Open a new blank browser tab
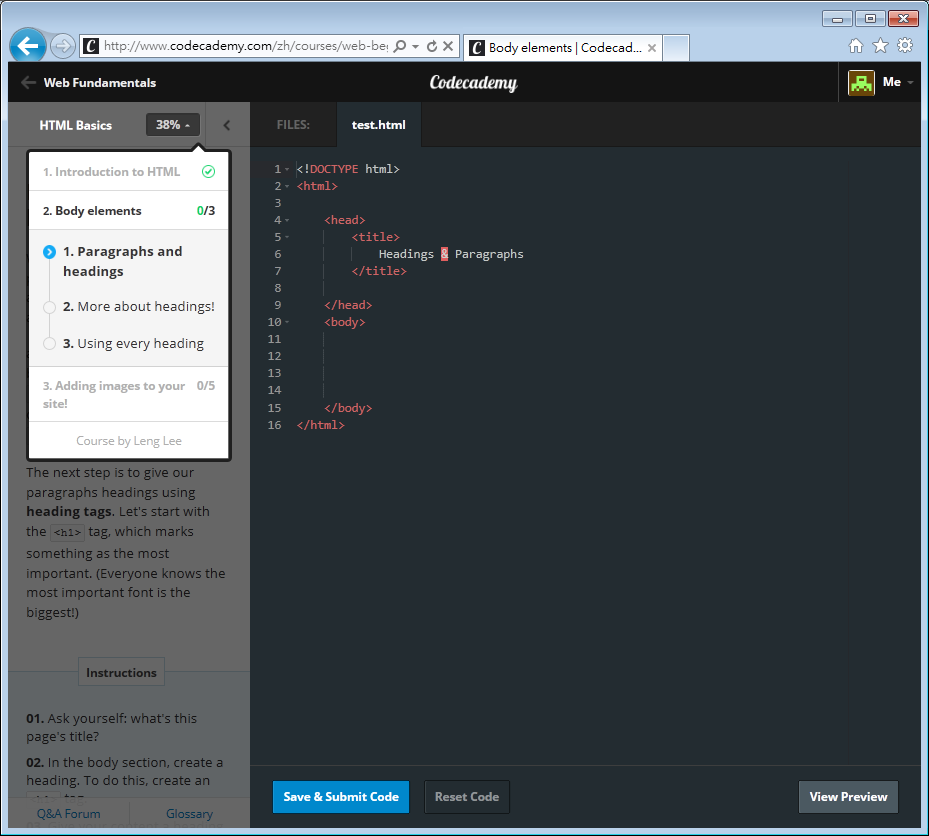 tap(675, 48)
